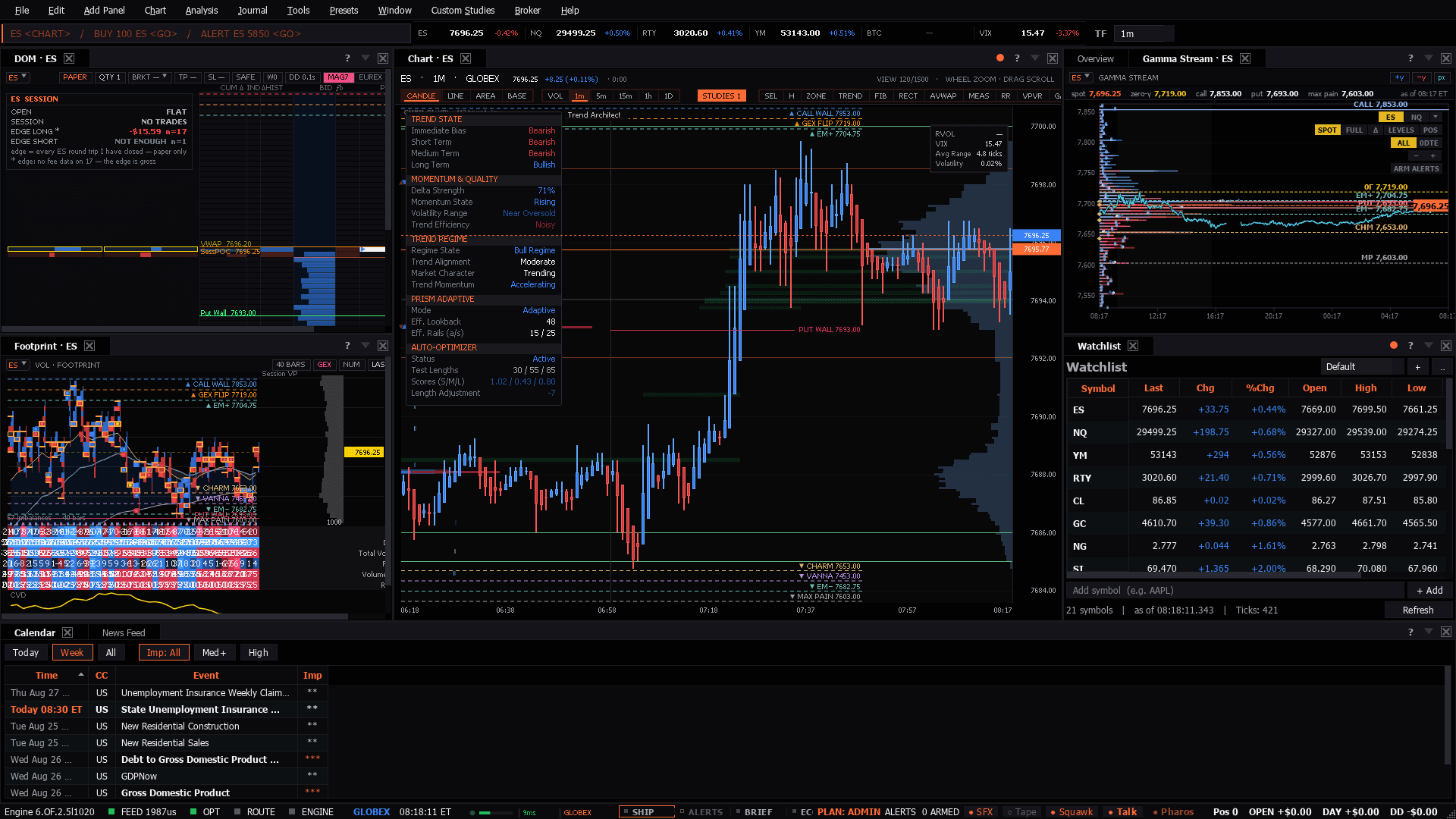
Task: Click the SHIP button in status bar
Action: 646,811
